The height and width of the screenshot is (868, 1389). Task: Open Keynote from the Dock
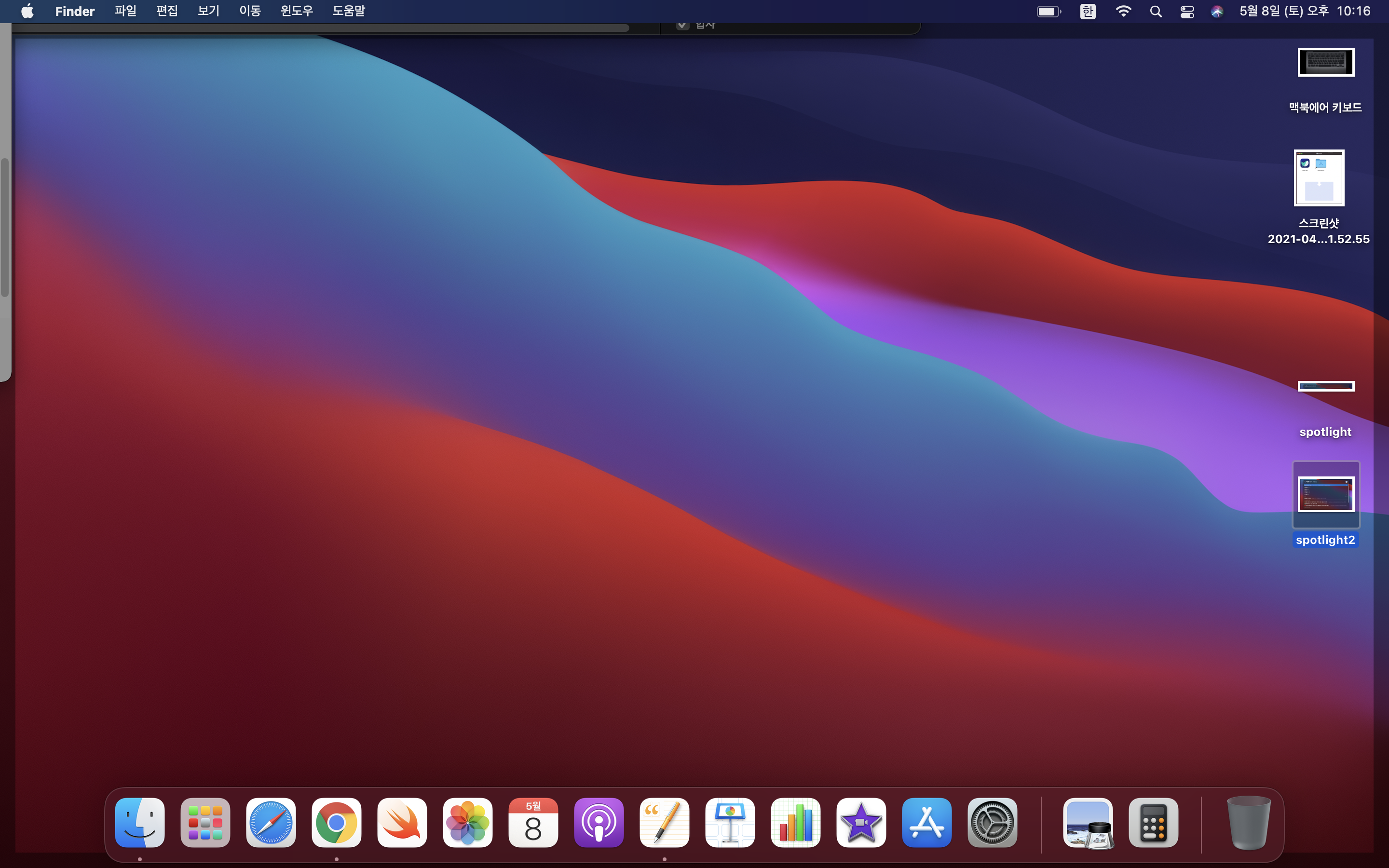730,822
